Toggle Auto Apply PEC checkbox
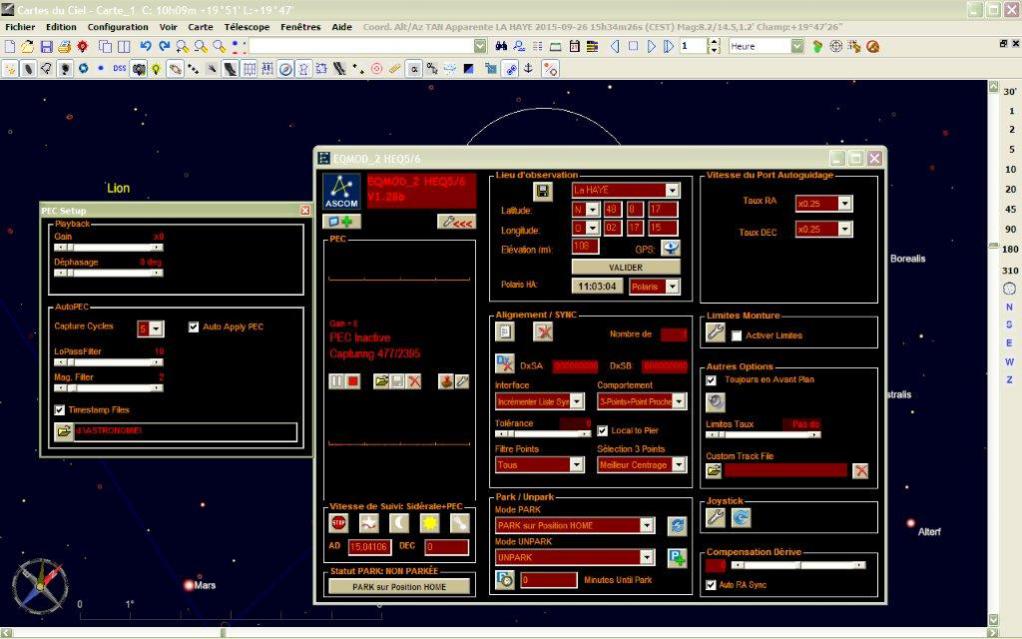 pos(194,327)
